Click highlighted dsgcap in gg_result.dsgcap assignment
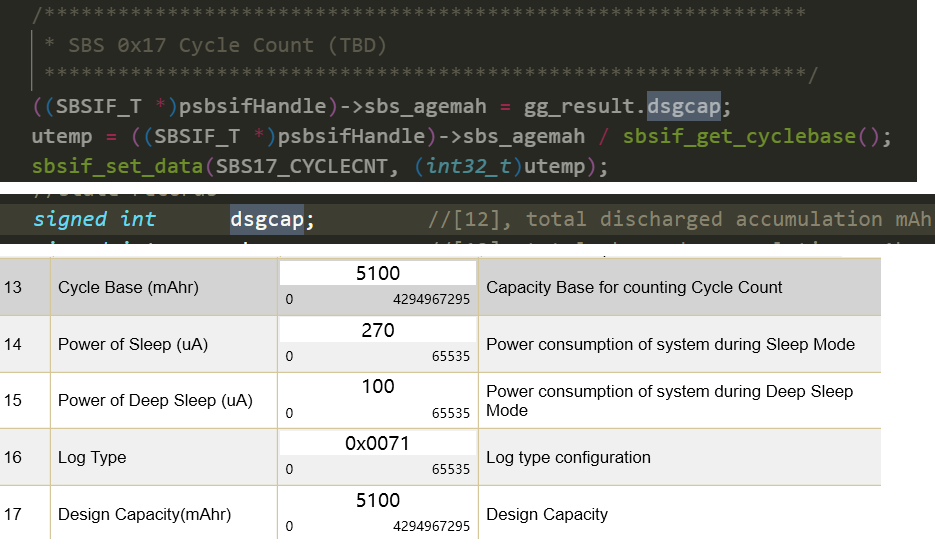935x548 pixels. [684, 106]
